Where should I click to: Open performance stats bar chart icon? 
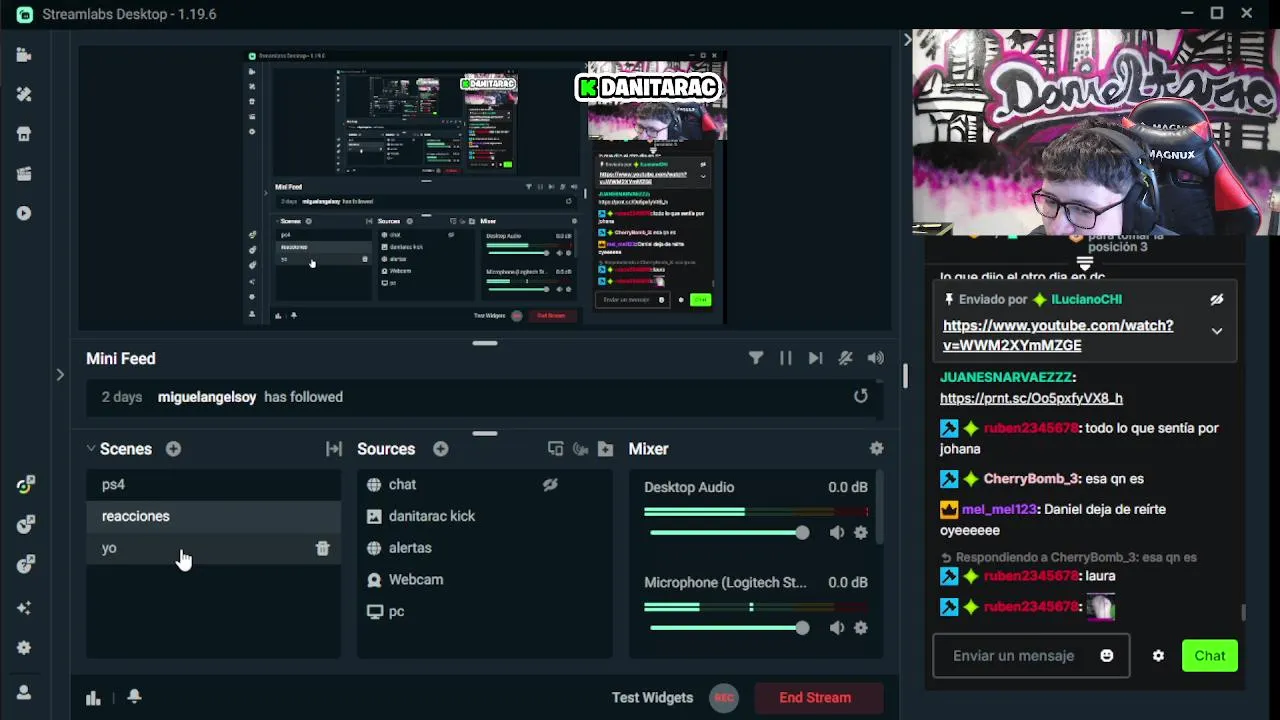(x=93, y=698)
